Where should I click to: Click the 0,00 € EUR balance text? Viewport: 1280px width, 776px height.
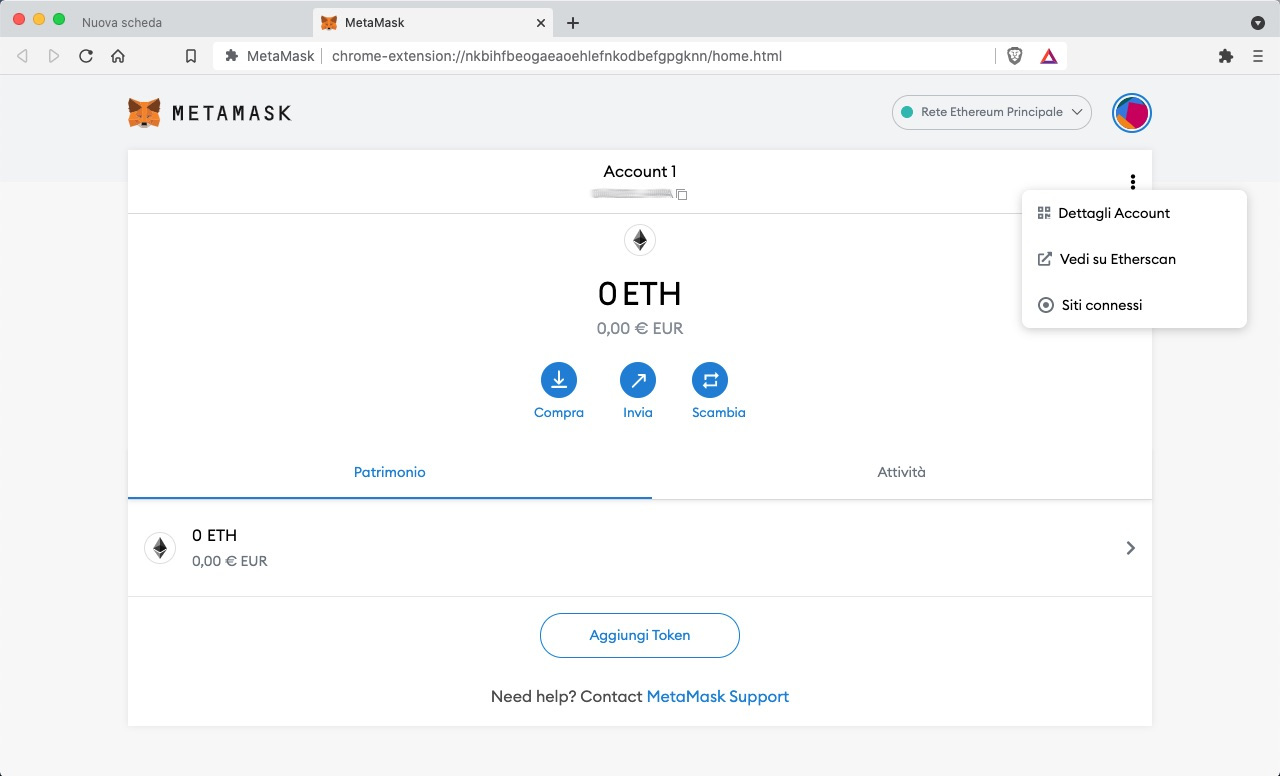coord(640,328)
